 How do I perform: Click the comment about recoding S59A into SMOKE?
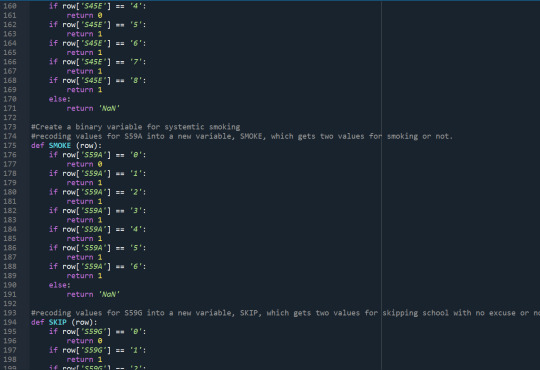[242, 136]
